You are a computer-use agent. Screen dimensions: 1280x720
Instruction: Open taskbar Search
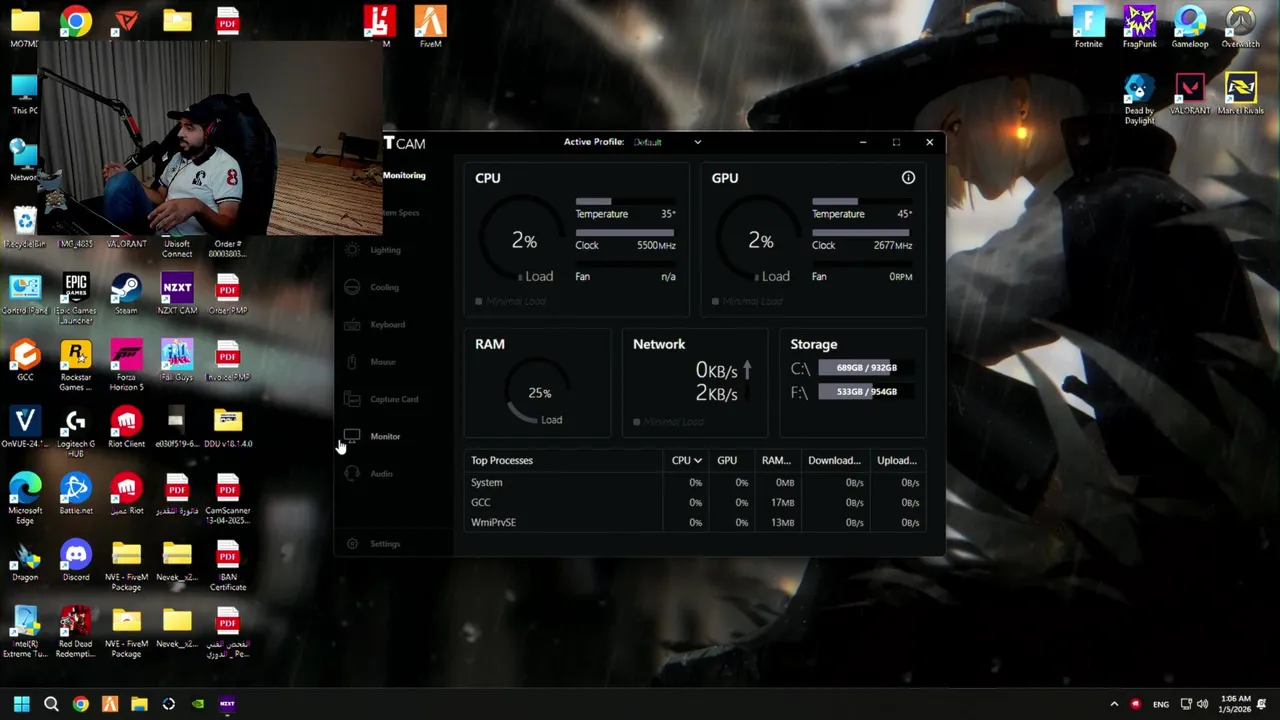[x=51, y=704]
